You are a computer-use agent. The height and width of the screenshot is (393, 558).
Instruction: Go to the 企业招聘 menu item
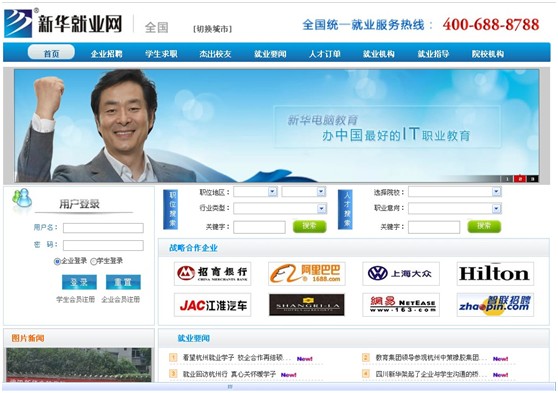coord(106,54)
